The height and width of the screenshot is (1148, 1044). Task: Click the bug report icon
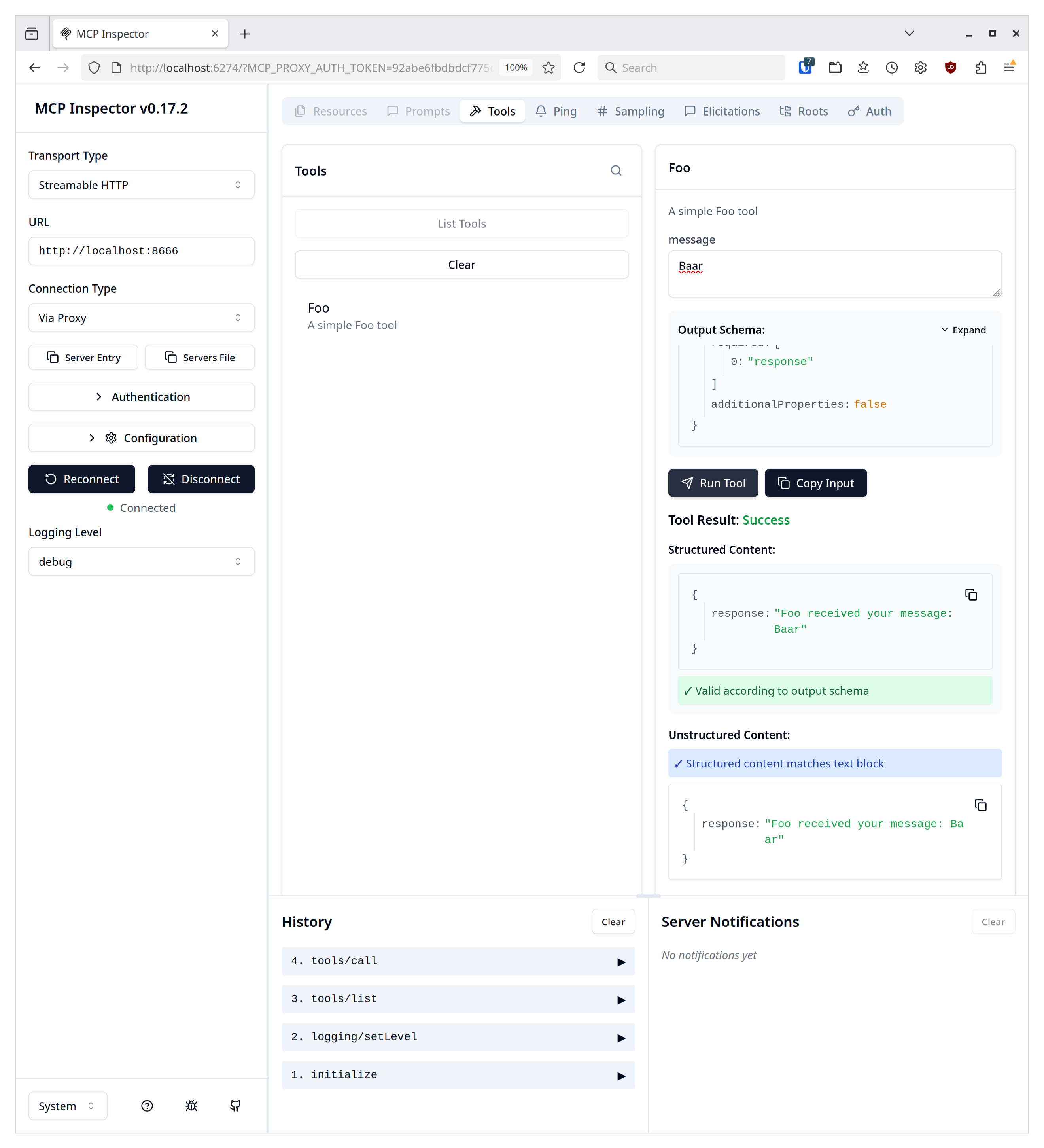(191, 1105)
